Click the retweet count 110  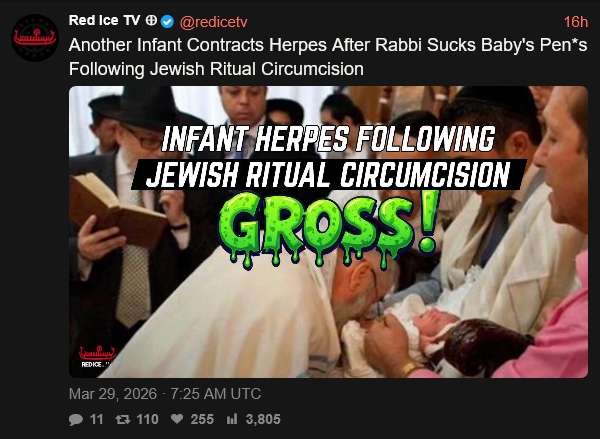(x=148, y=419)
